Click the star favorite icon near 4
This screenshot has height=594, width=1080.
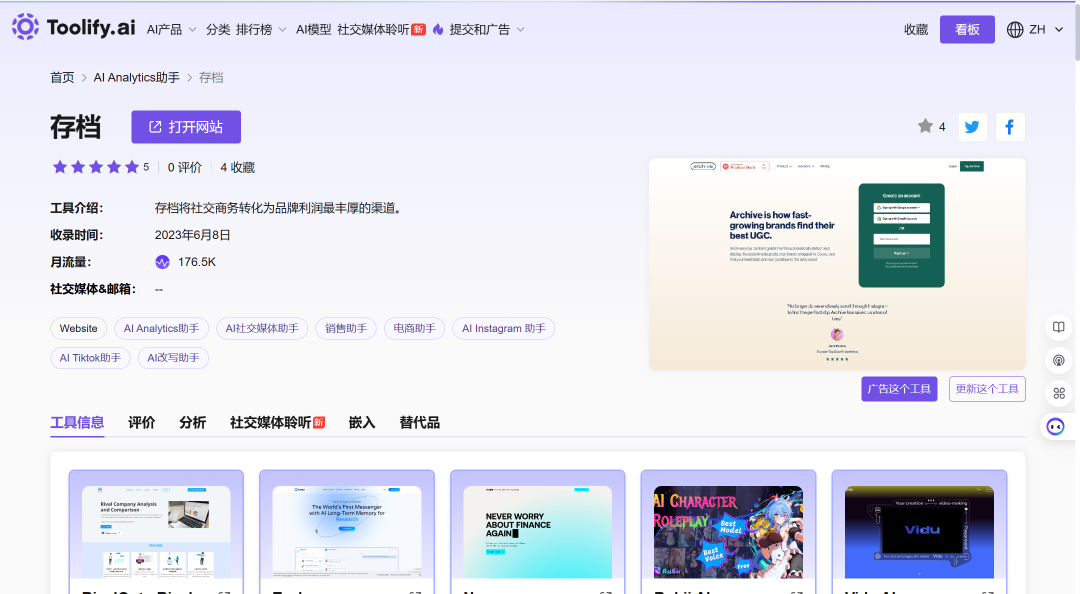[925, 126]
